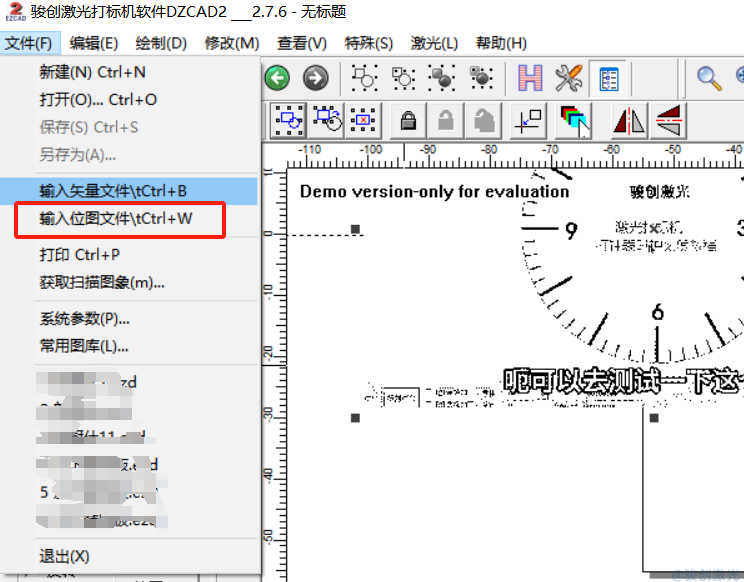
Task: Click clock numeral 6 on canvas
Action: [658, 312]
